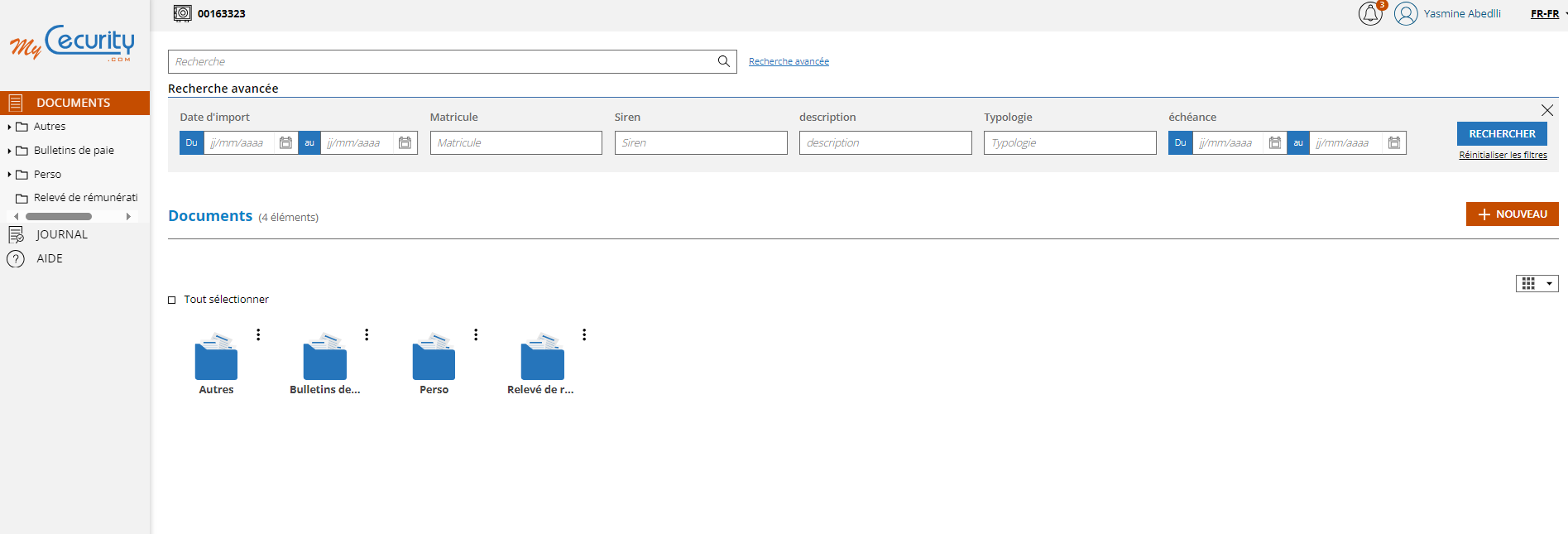Click the user profile avatar icon
The height and width of the screenshot is (534, 1568).
point(1405,14)
